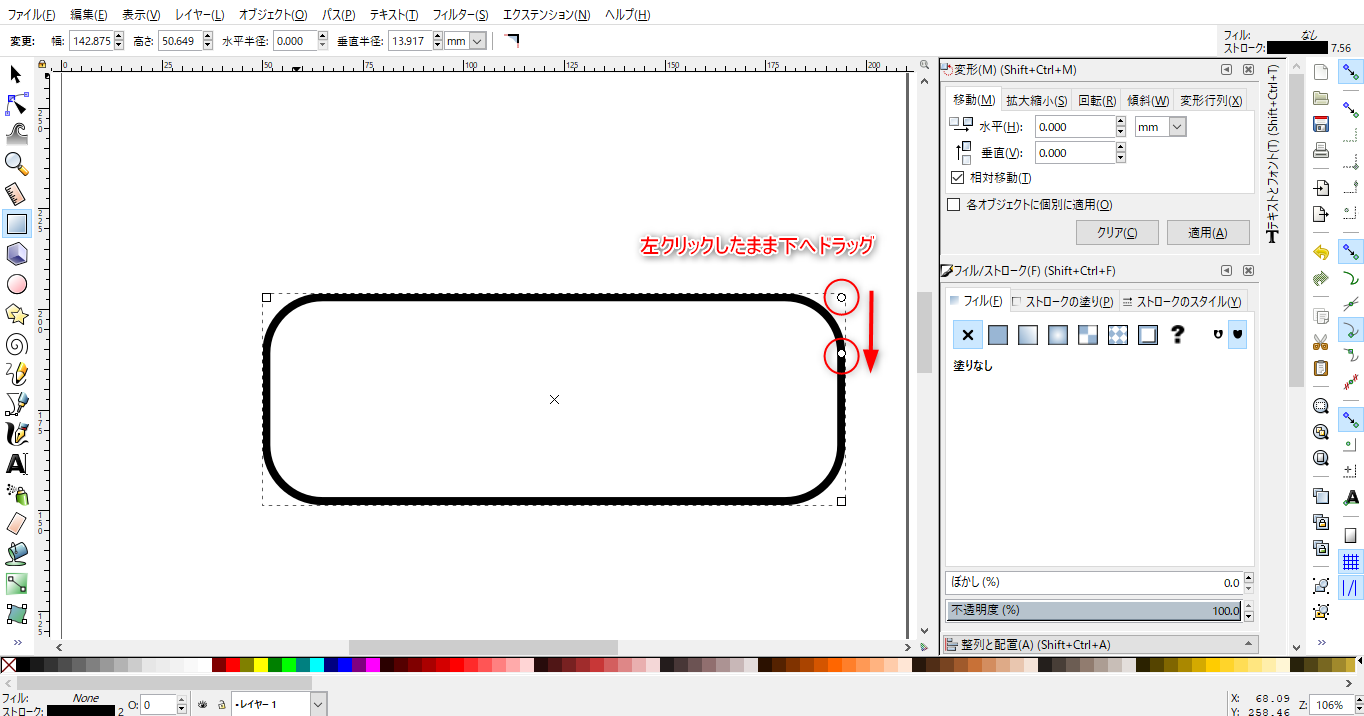Screen dimensions: 1364x716
Task: Select the Paint bucket tool
Action: coord(16,553)
